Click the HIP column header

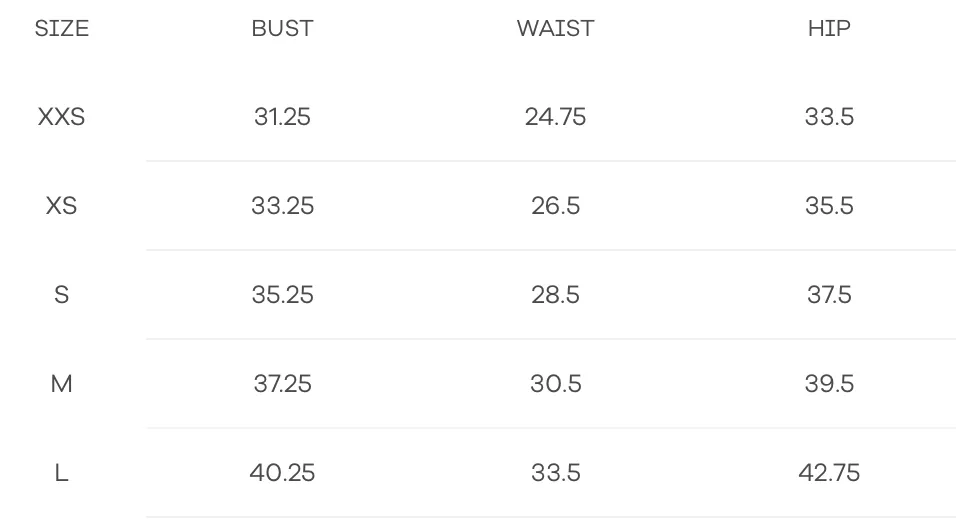pos(829,28)
